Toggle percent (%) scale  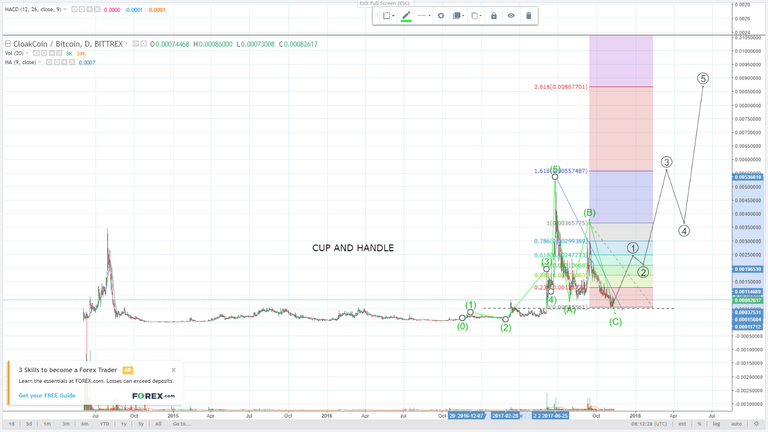[x=699, y=424]
